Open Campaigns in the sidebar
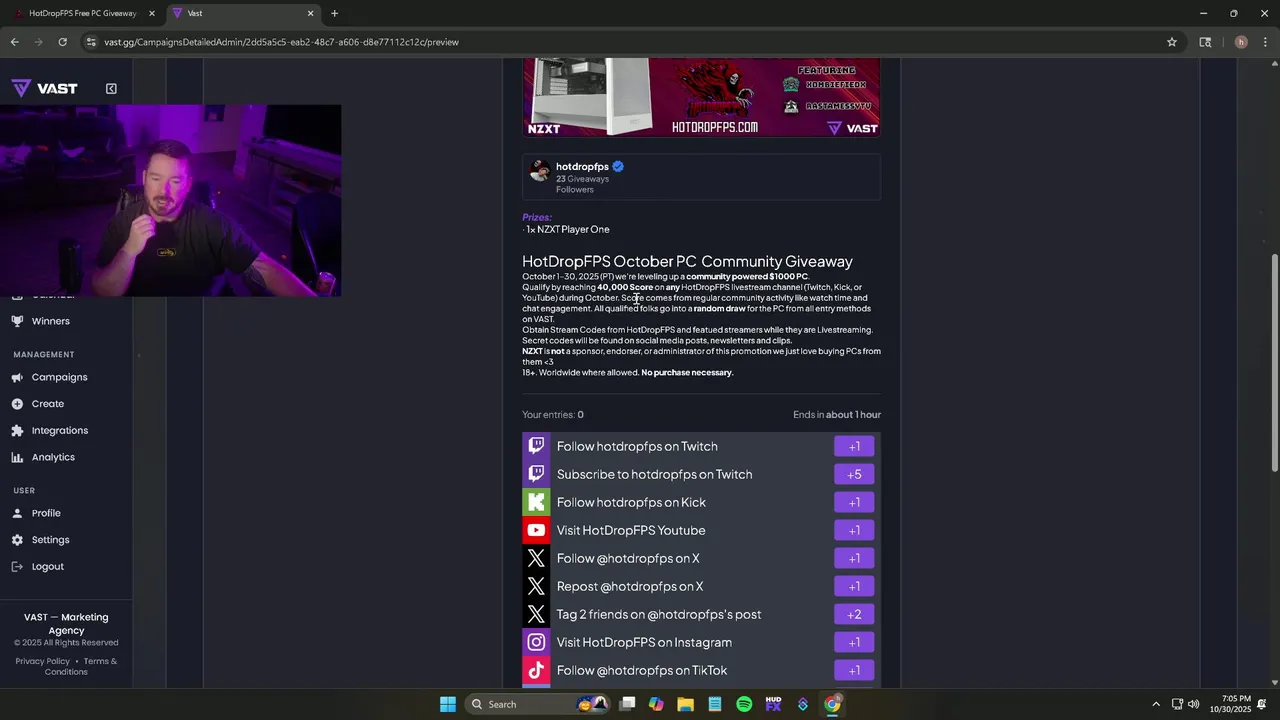Screen dimensions: 1280x720 (59, 377)
